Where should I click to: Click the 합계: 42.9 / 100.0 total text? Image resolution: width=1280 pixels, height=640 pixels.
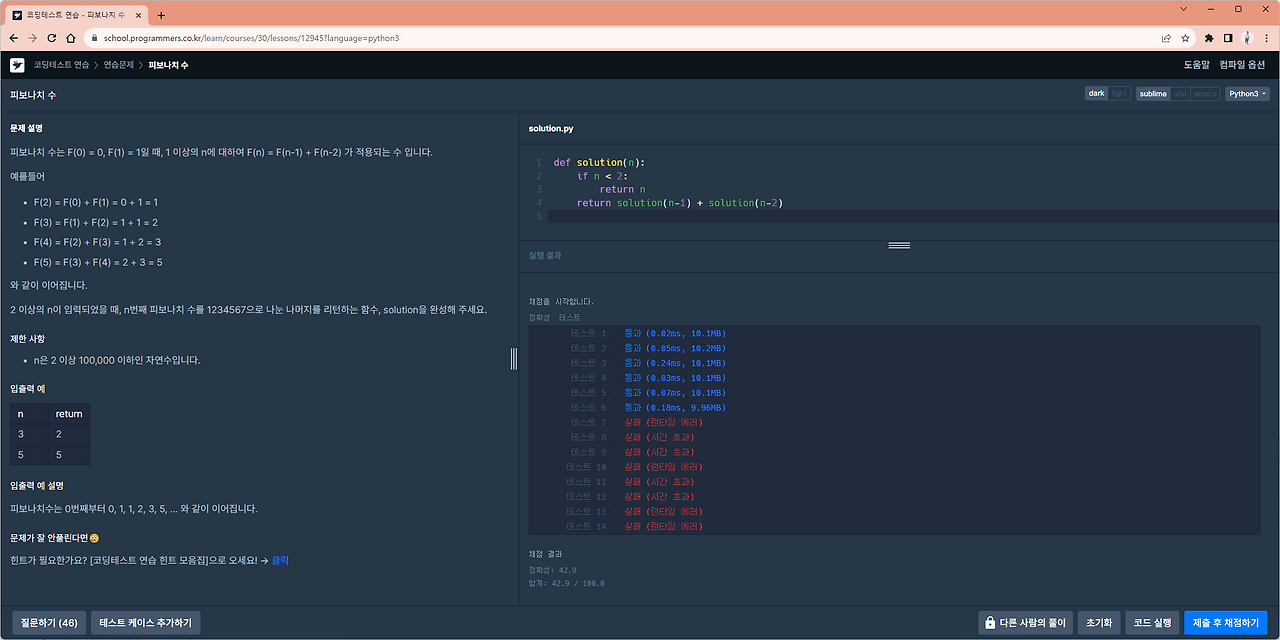pos(566,583)
